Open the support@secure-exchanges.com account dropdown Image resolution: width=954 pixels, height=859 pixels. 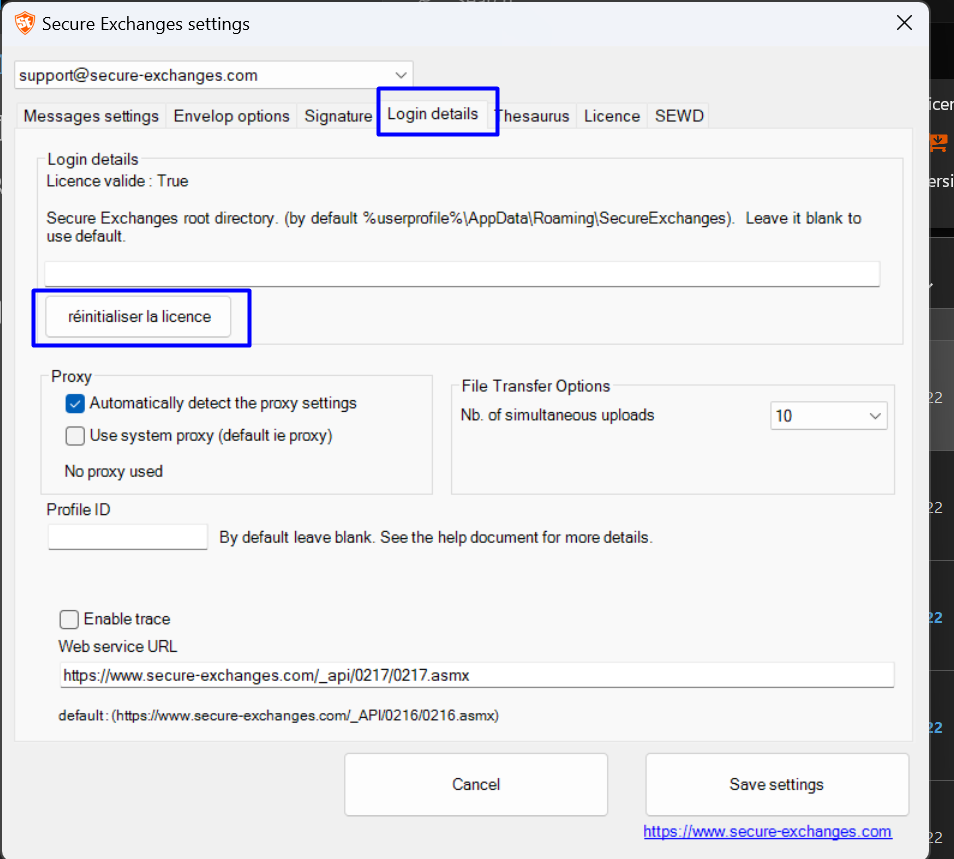point(214,75)
